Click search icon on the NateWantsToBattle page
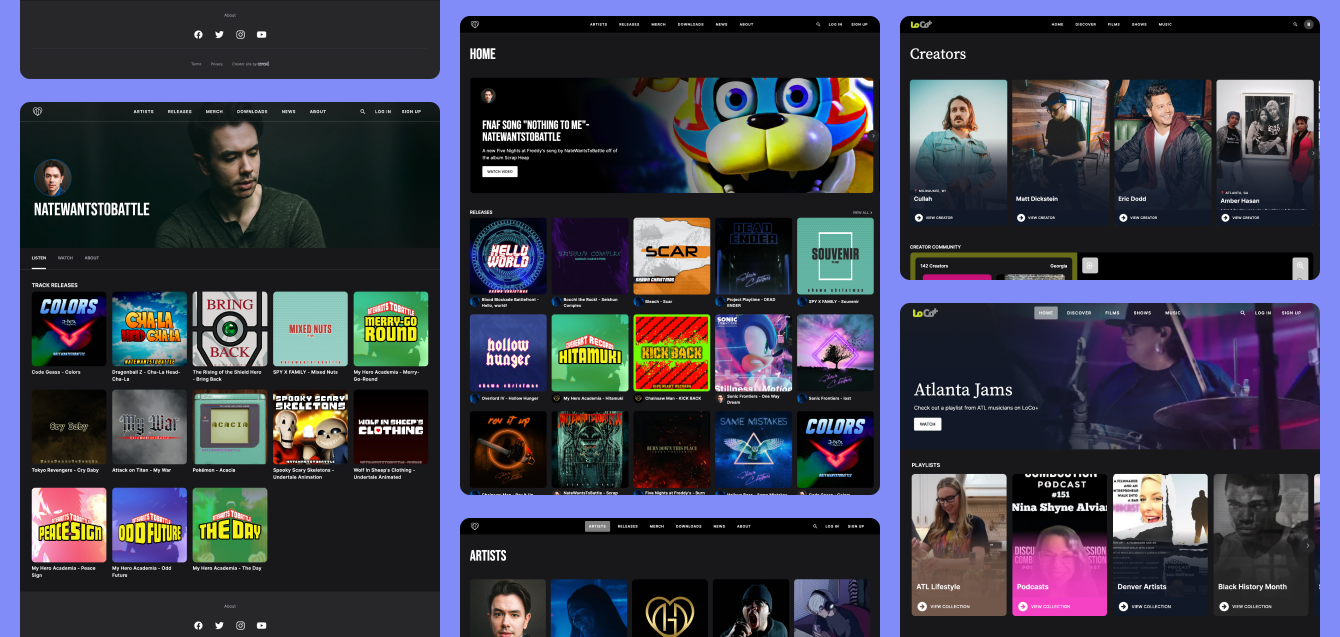This screenshot has width=1340, height=637. point(363,112)
